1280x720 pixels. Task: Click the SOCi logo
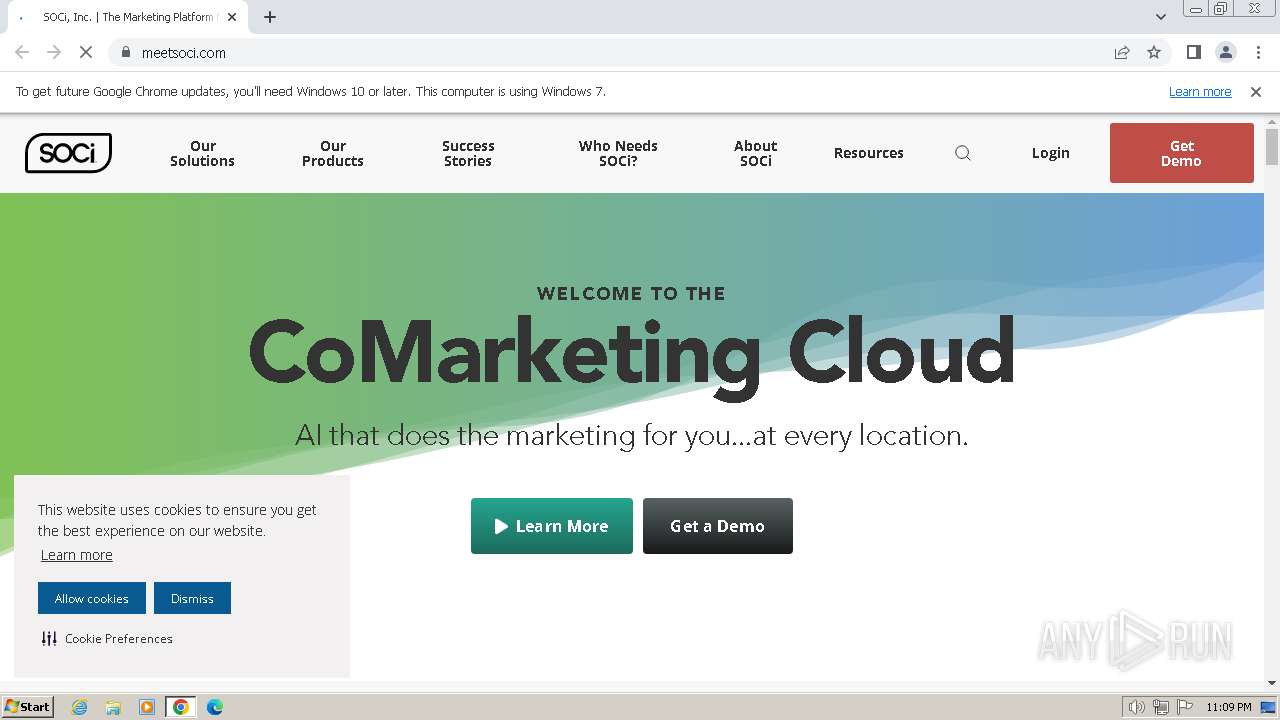68,153
